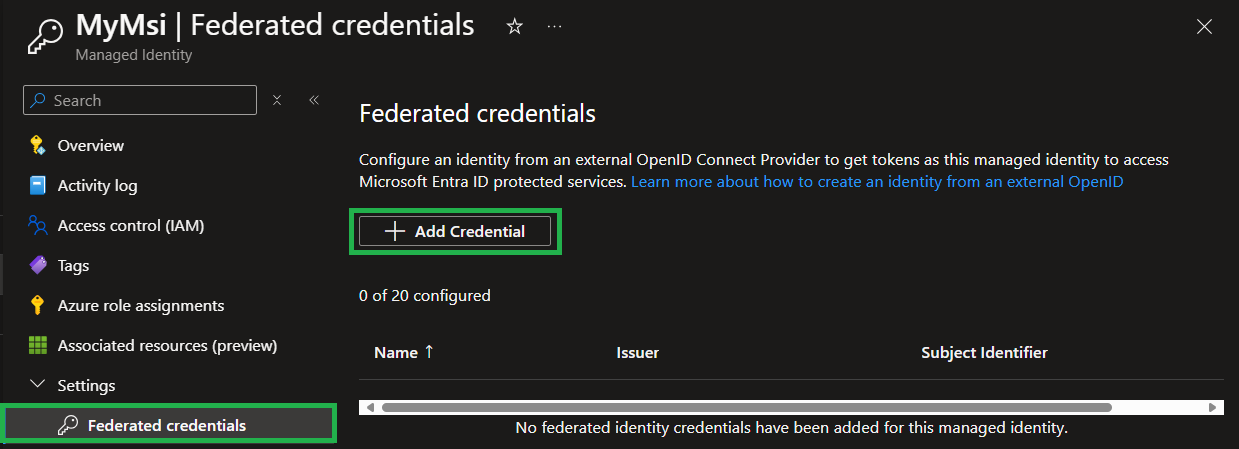The width and height of the screenshot is (1239, 449).
Task: Open the more options ellipsis menu
Action: 555,27
